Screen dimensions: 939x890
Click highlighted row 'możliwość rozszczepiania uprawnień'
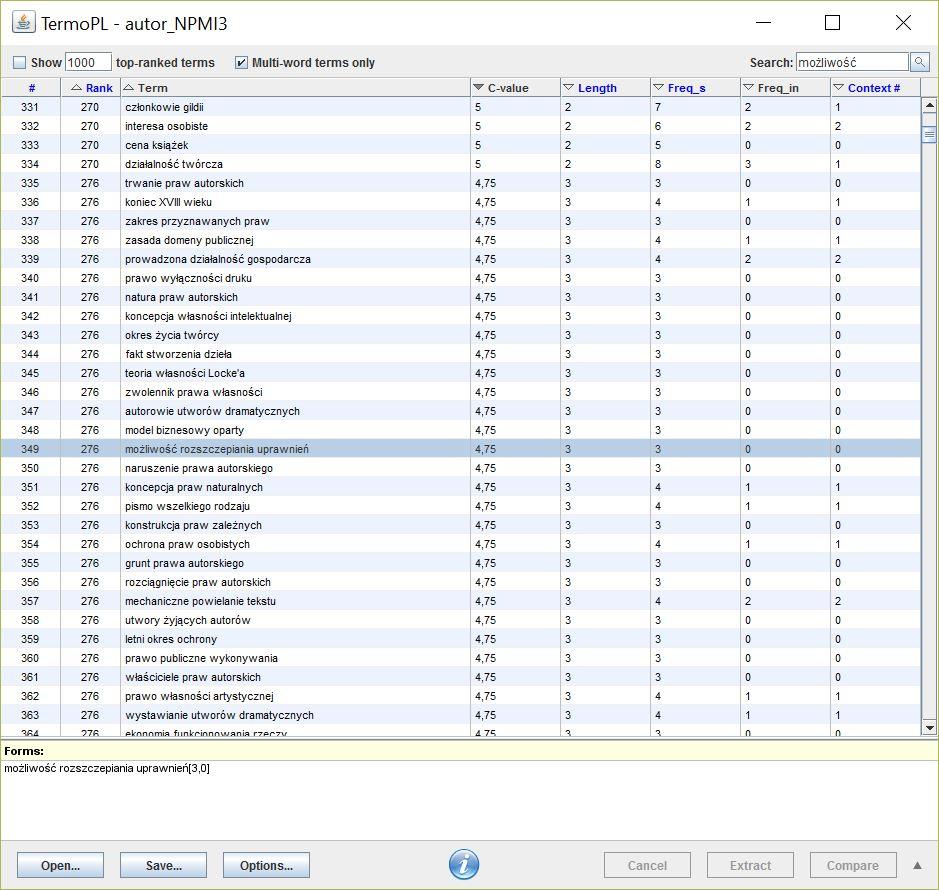(x=461, y=449)
